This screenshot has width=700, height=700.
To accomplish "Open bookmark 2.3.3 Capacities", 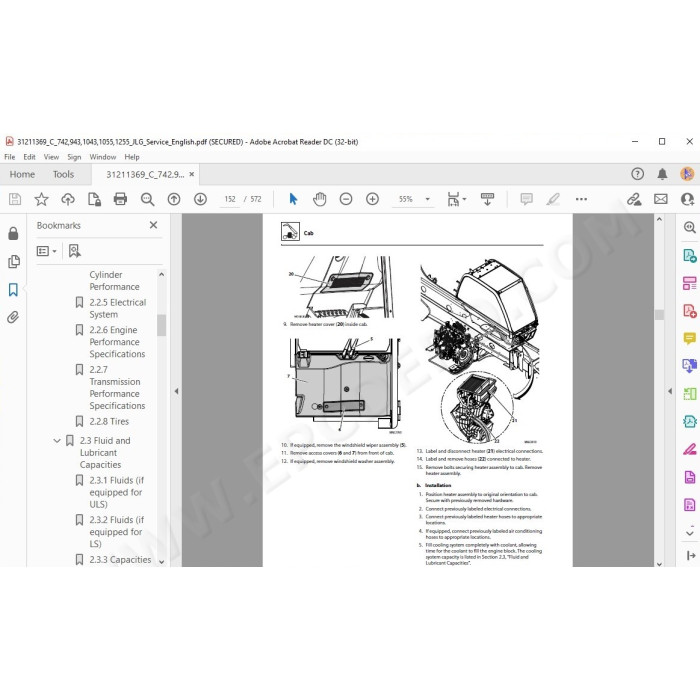I will [x=120, y=560].
